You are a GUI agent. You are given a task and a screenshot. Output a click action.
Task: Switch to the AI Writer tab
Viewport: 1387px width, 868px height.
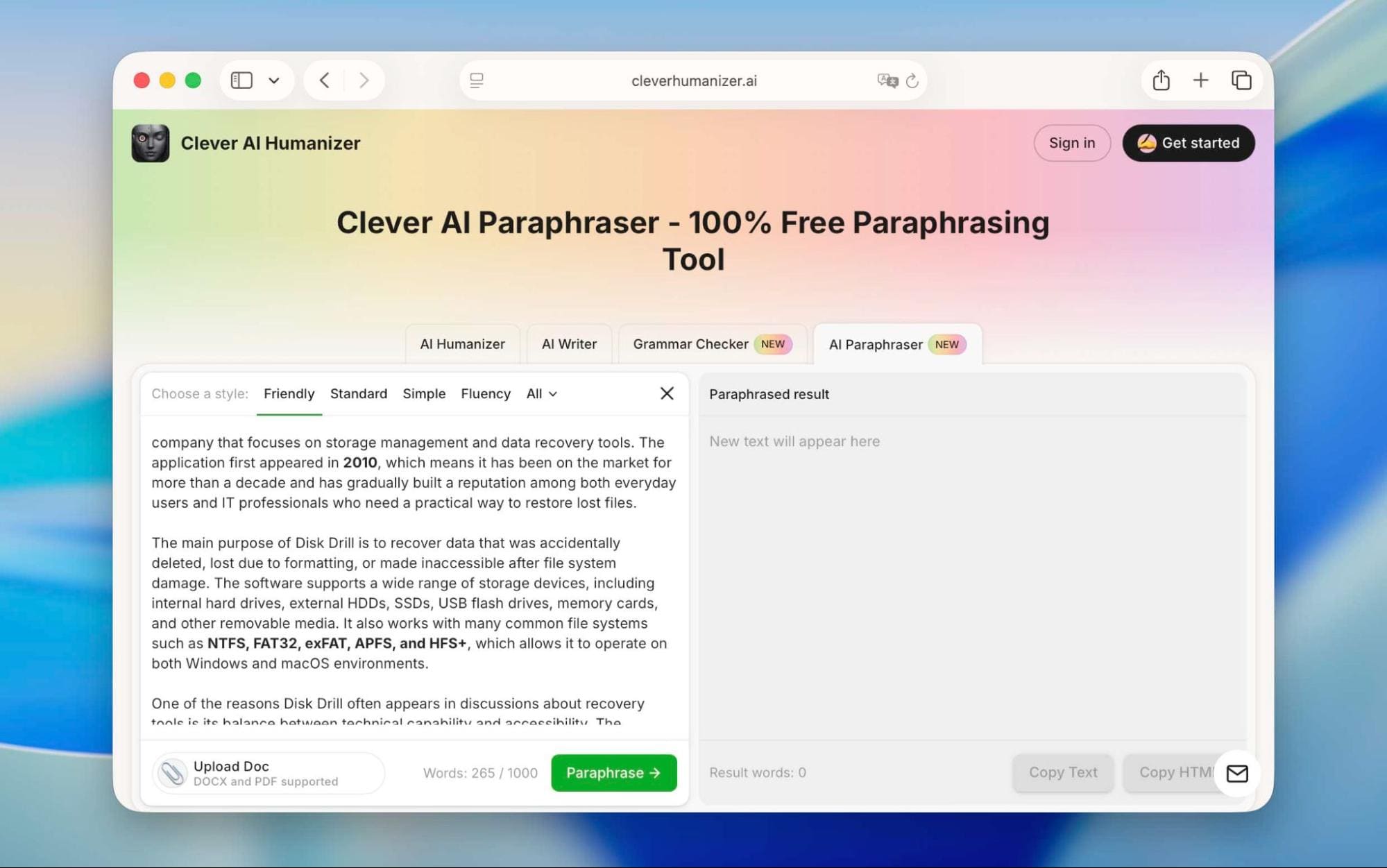coord(569,344)
